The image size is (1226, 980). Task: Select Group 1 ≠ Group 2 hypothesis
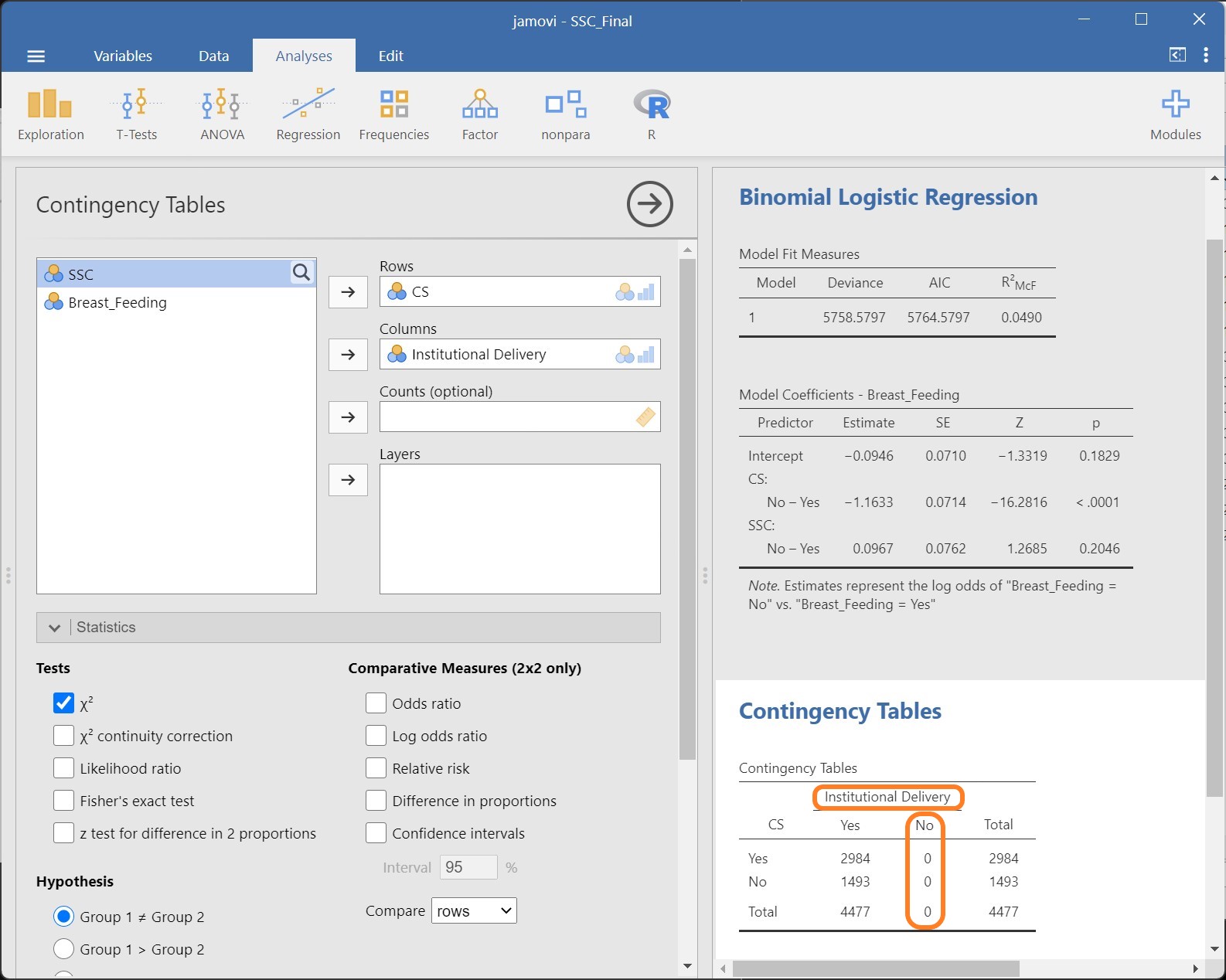[x=63, y=917]
